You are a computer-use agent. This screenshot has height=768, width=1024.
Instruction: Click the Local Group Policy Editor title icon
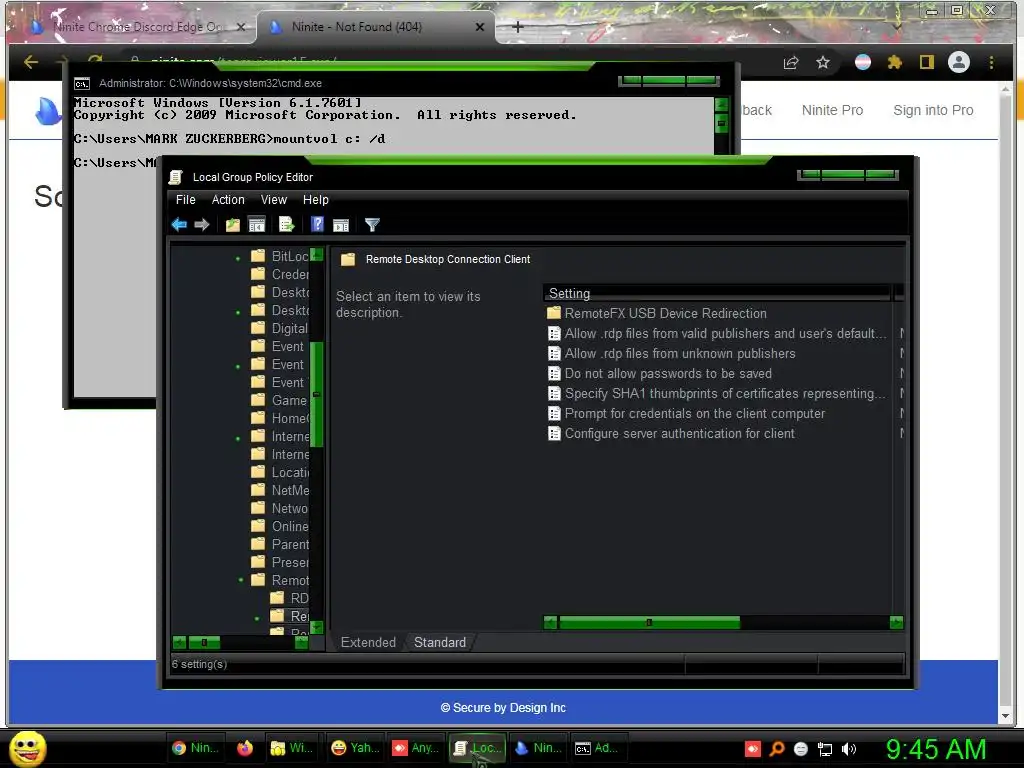[x=175, y=177]
